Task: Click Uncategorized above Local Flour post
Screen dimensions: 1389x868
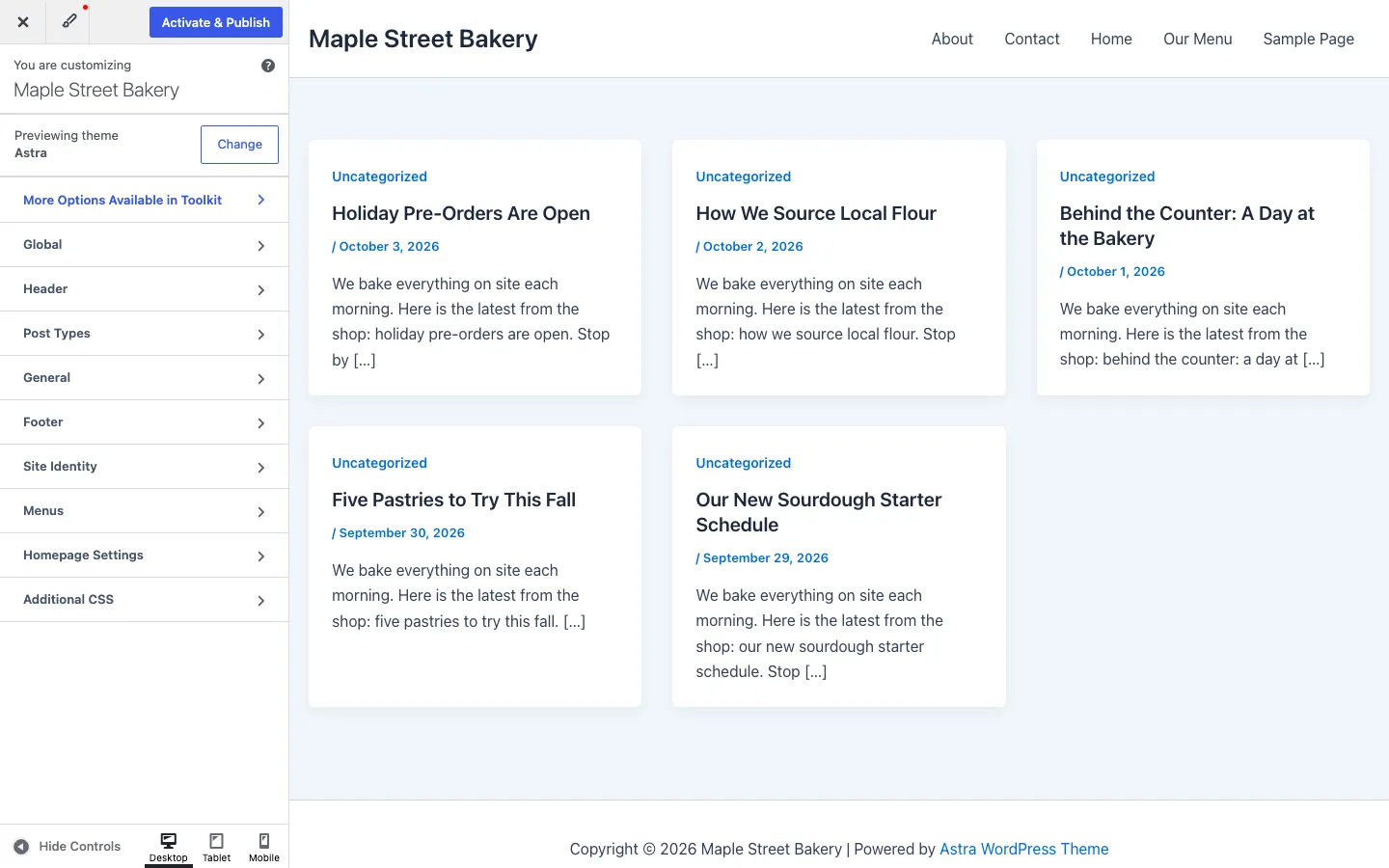Action: click(744, 176)
